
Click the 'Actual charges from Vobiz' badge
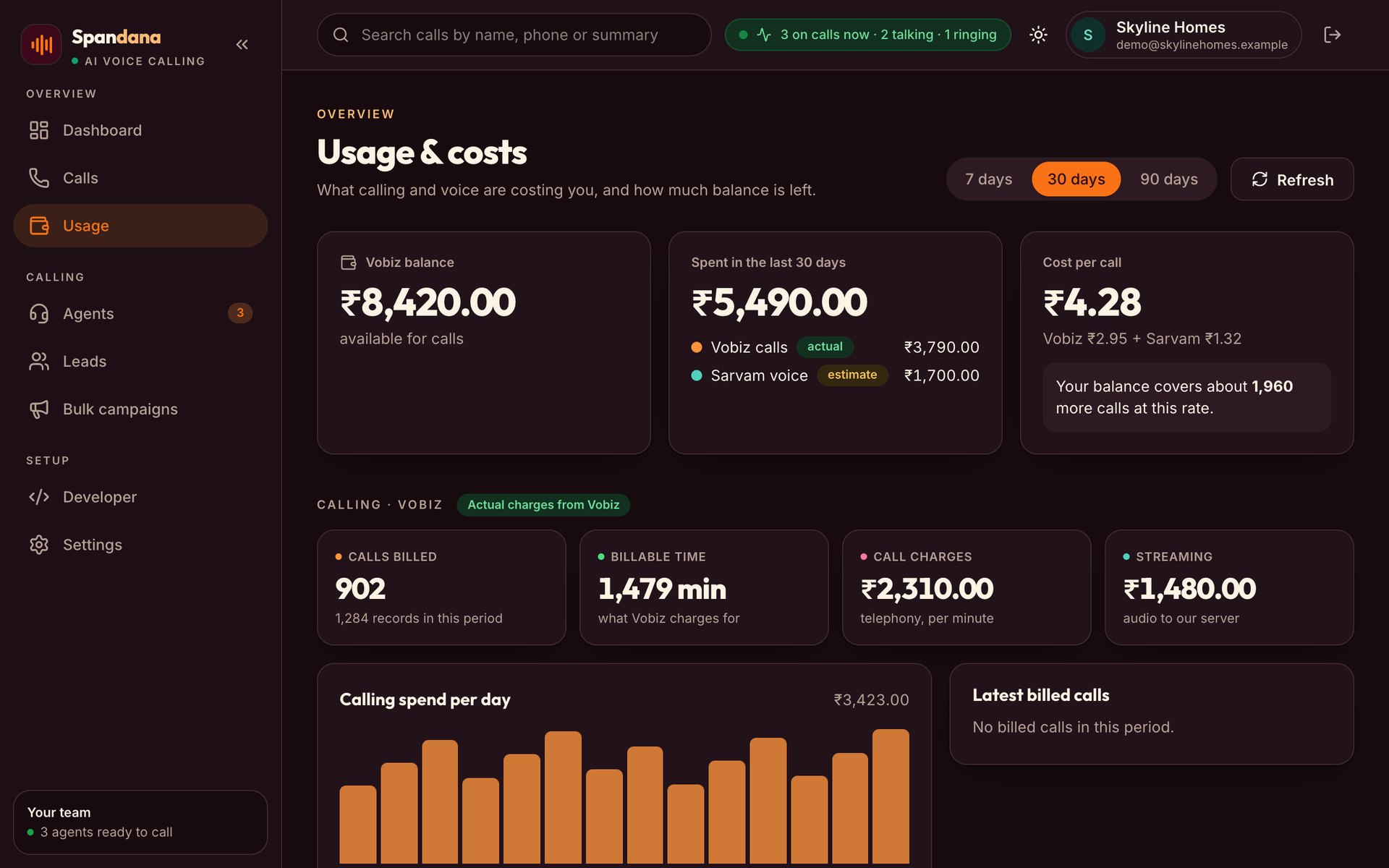coord(543,505)
